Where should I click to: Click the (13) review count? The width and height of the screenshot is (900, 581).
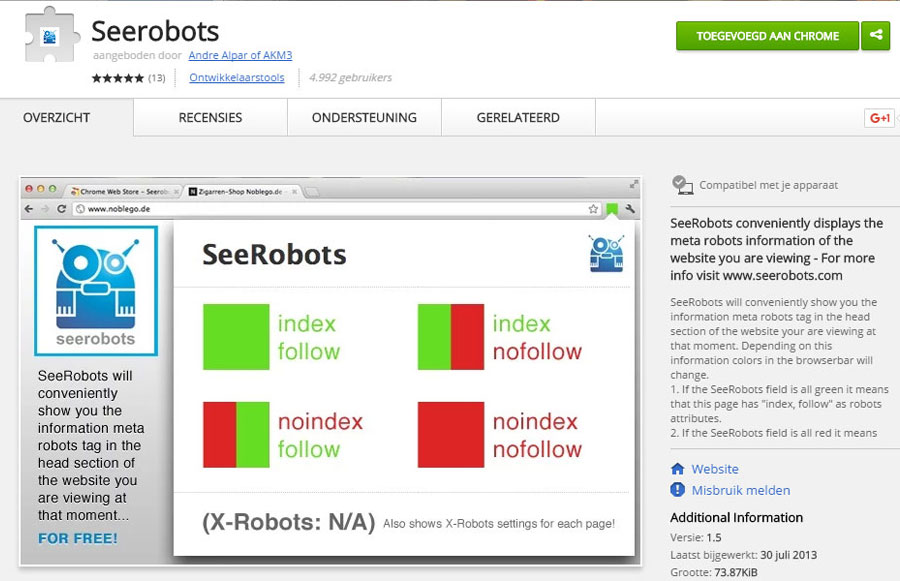(x=157, y=78)
